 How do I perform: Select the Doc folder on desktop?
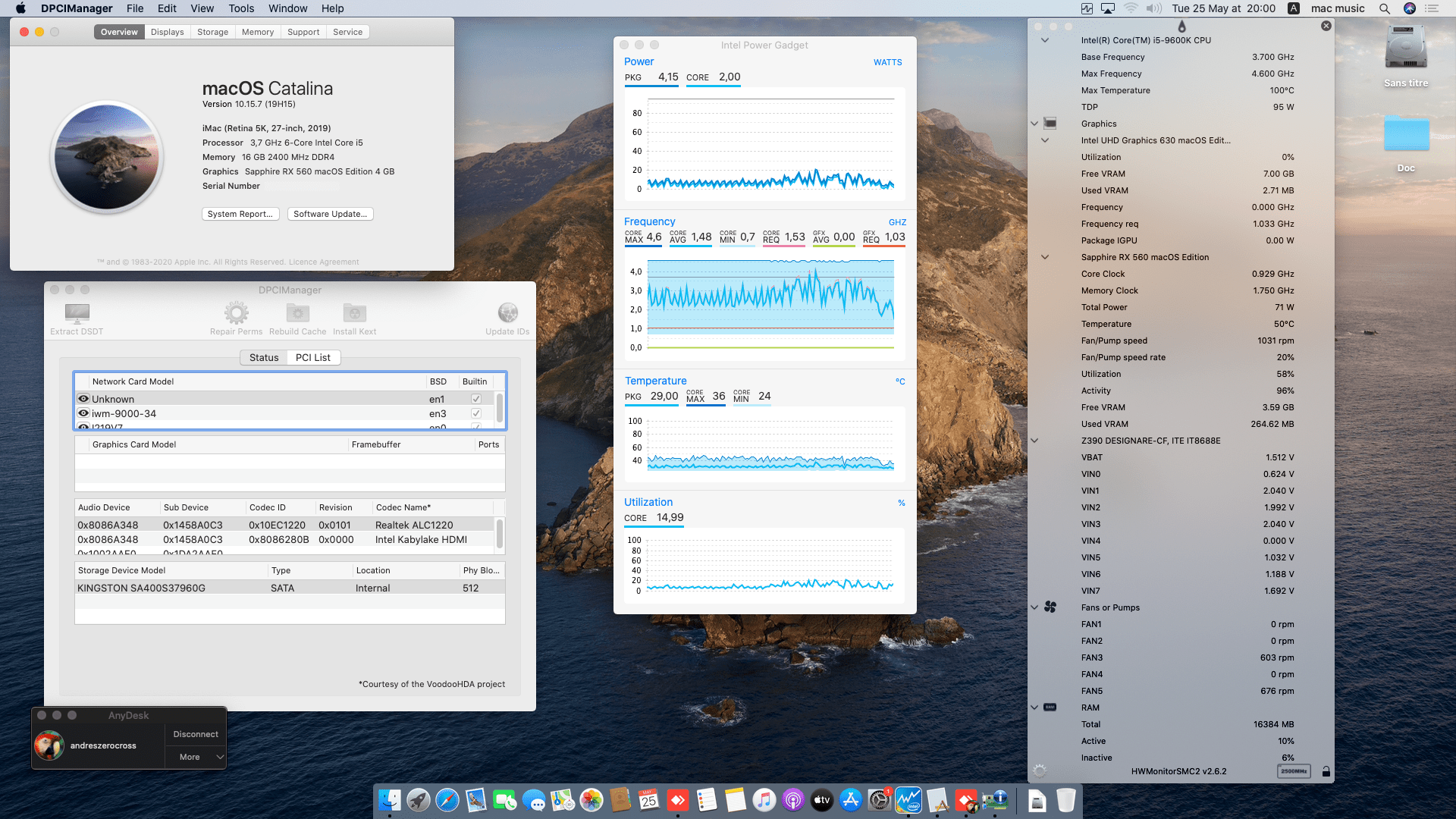1406,143
